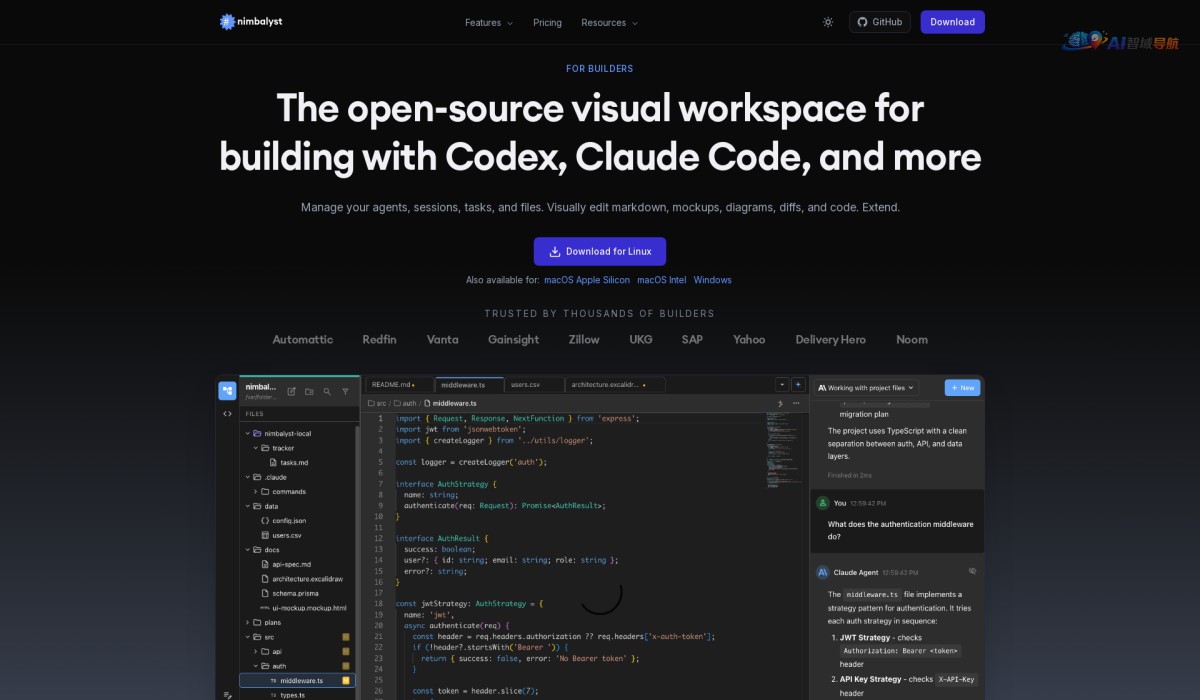Click the search icon in files panel
This screenshot has height=700, width=1200.
(x=327, y=391)
